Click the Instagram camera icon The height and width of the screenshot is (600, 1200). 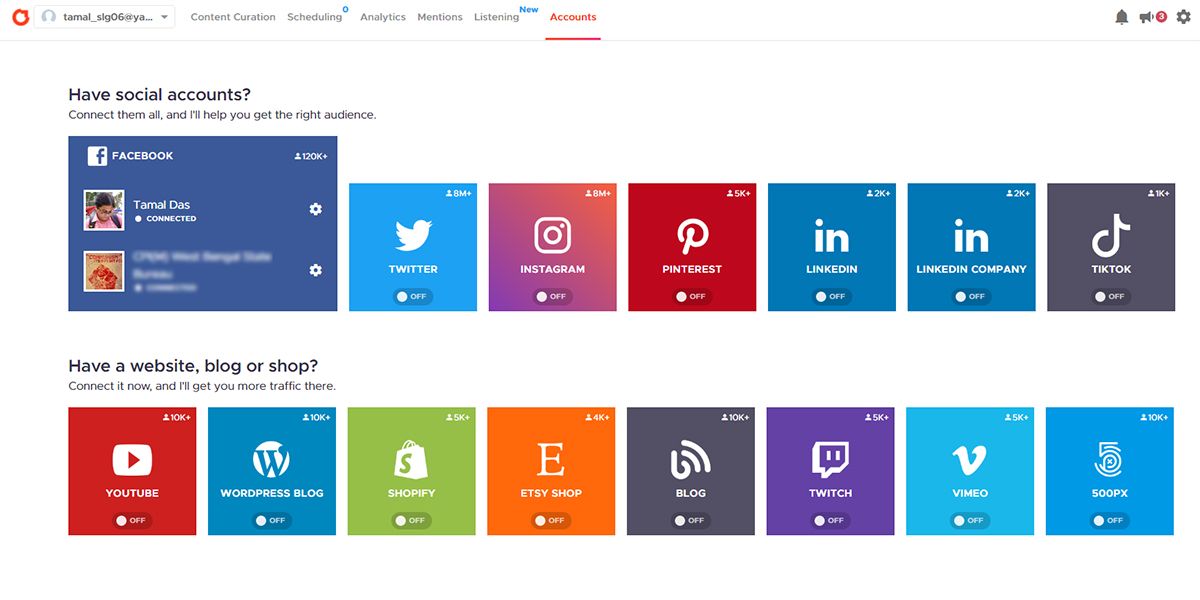tap(552, 236)
